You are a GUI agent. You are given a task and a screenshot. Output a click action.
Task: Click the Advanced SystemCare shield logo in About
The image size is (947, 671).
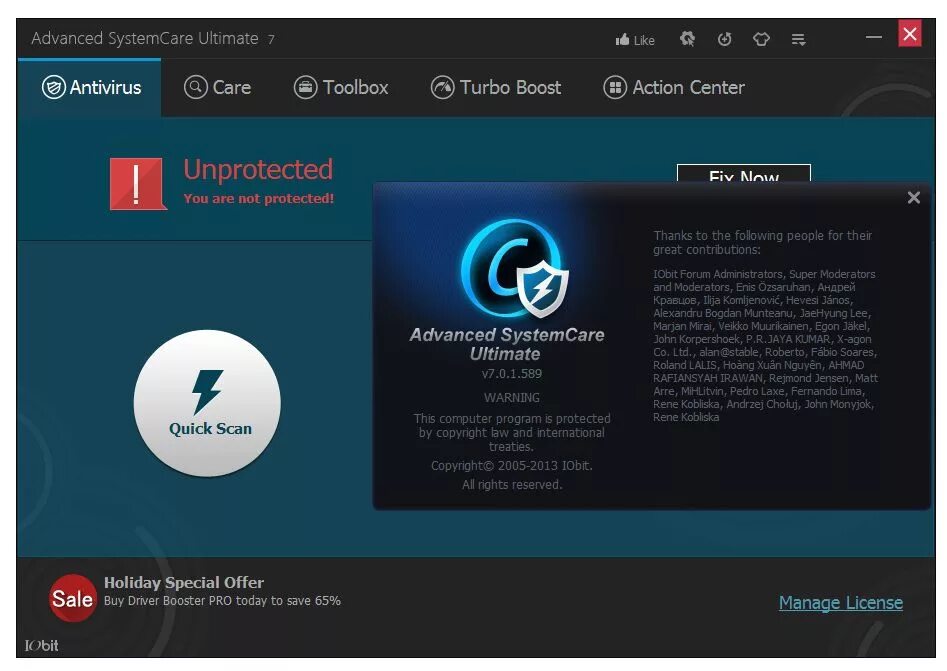[515, 268]
